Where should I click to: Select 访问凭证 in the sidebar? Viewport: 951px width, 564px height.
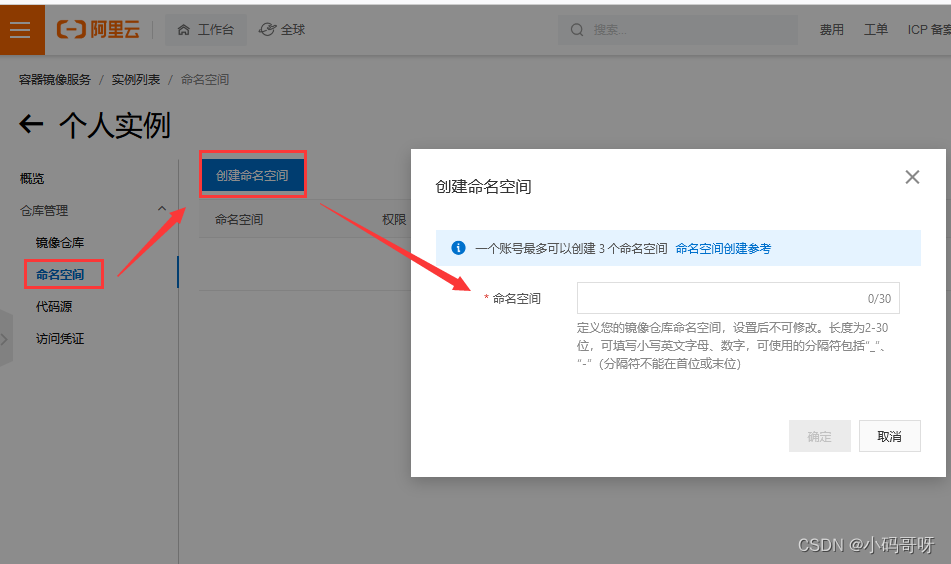coord(60,339)
